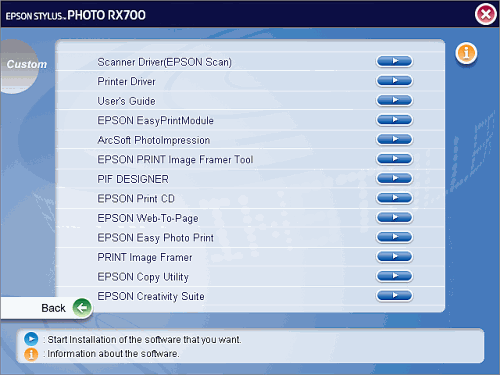Install EPSON Creativity Suite via arrow button
Screen dimensions: 500x375
click(x=394, y=295)
